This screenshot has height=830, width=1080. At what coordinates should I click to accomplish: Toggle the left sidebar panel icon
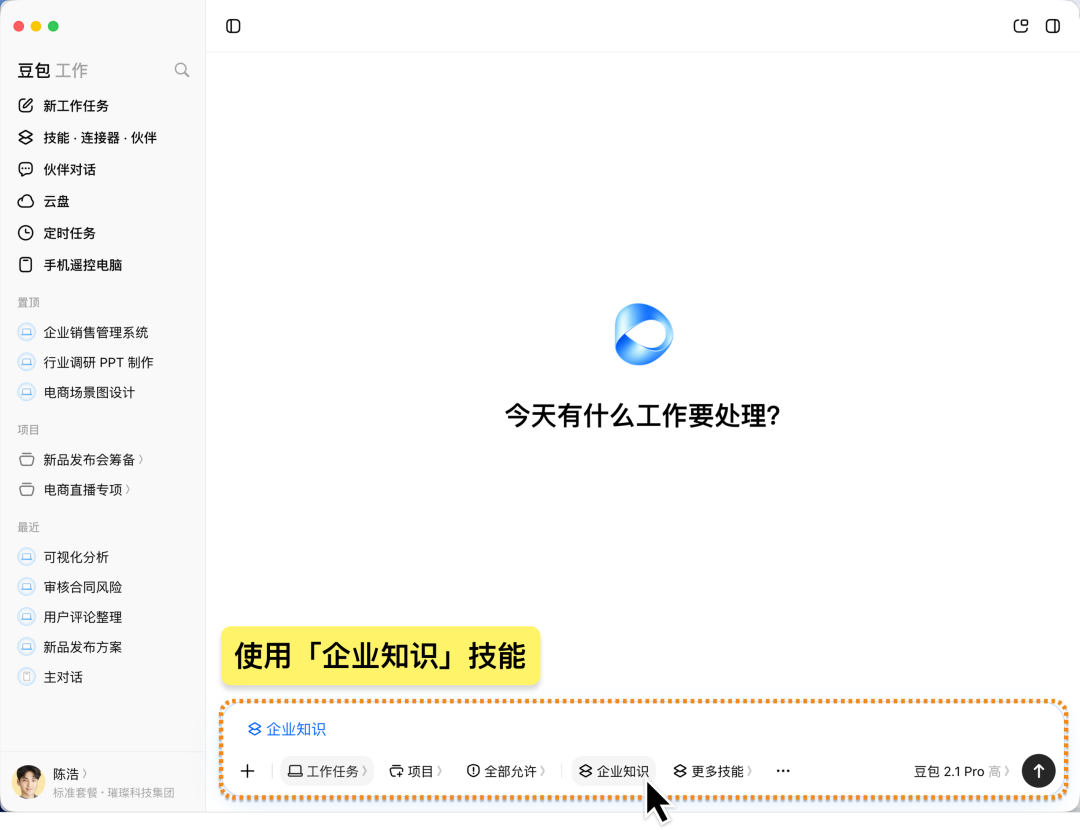pyautogui.click(x=233, y=26)
